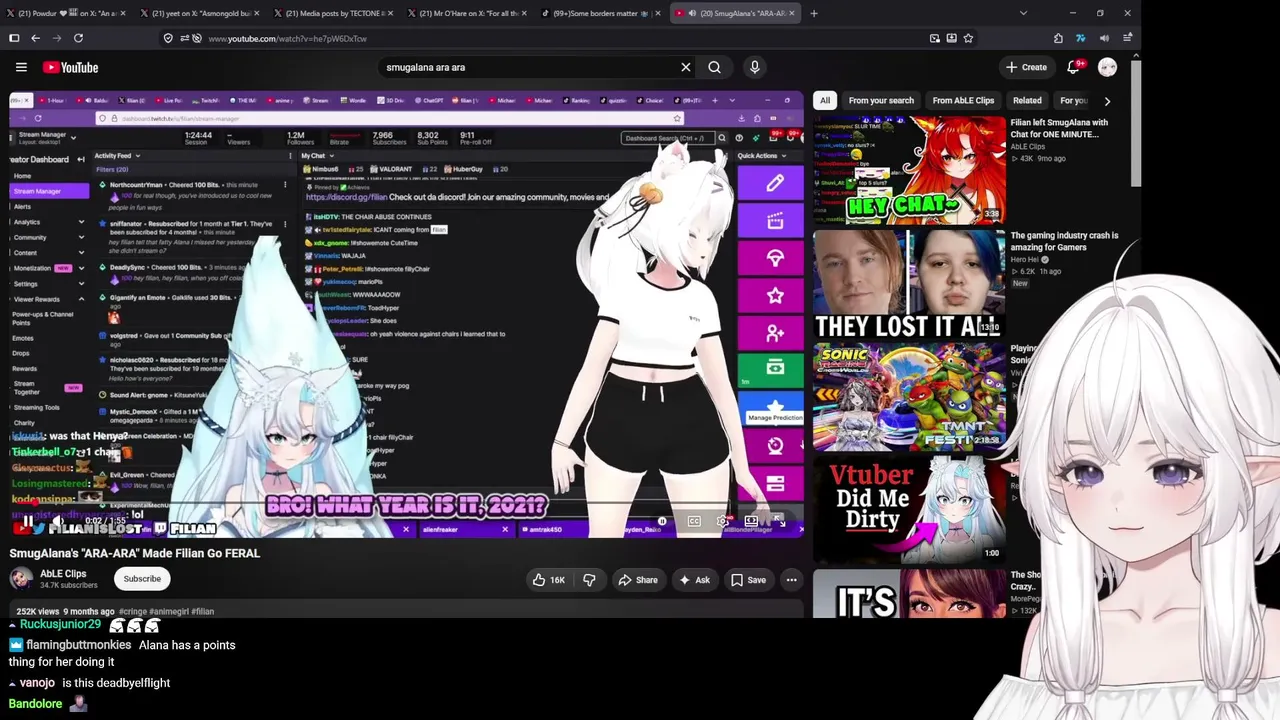The height and width of the screenshot is (720, 1280).
Task: Open the Sonic TMNT video thumbnail
Action: pyautogui.click(x=909, y=397)
